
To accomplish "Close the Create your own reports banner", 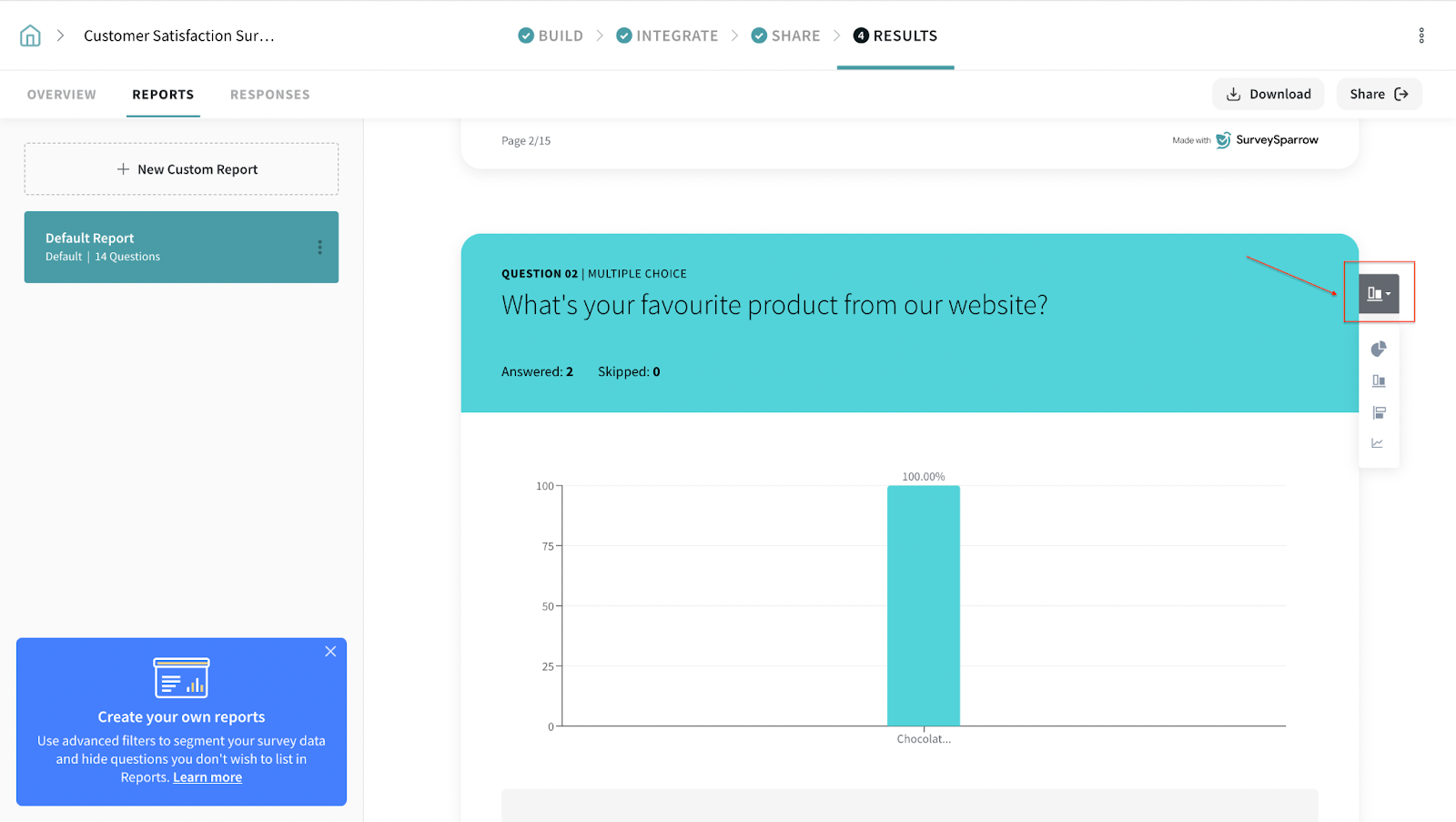I will [330, 652].
